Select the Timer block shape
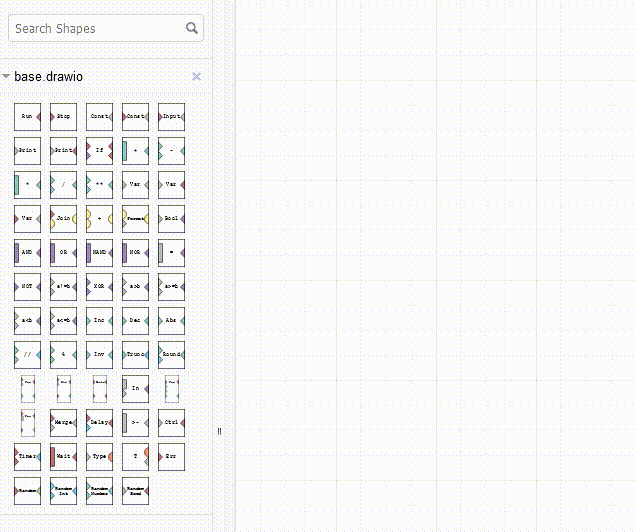 tap(27, 457)
